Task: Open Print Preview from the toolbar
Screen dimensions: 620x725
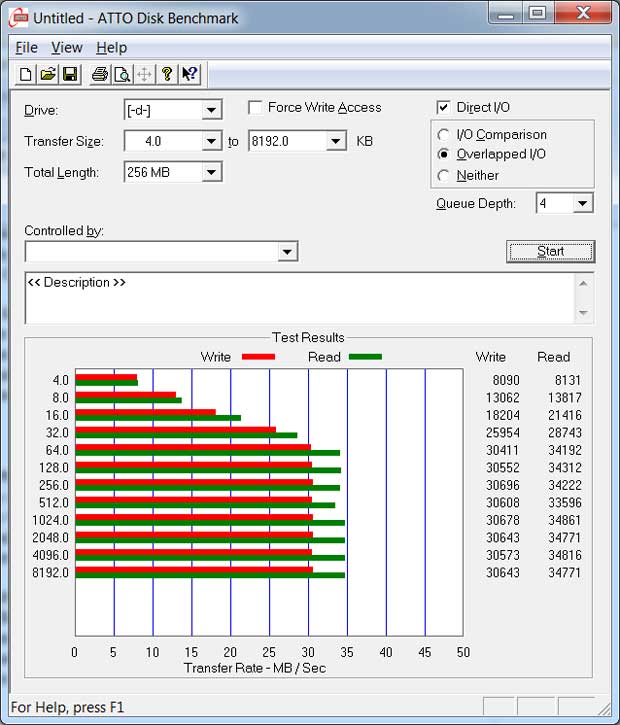Action: [x=122, y=74]
